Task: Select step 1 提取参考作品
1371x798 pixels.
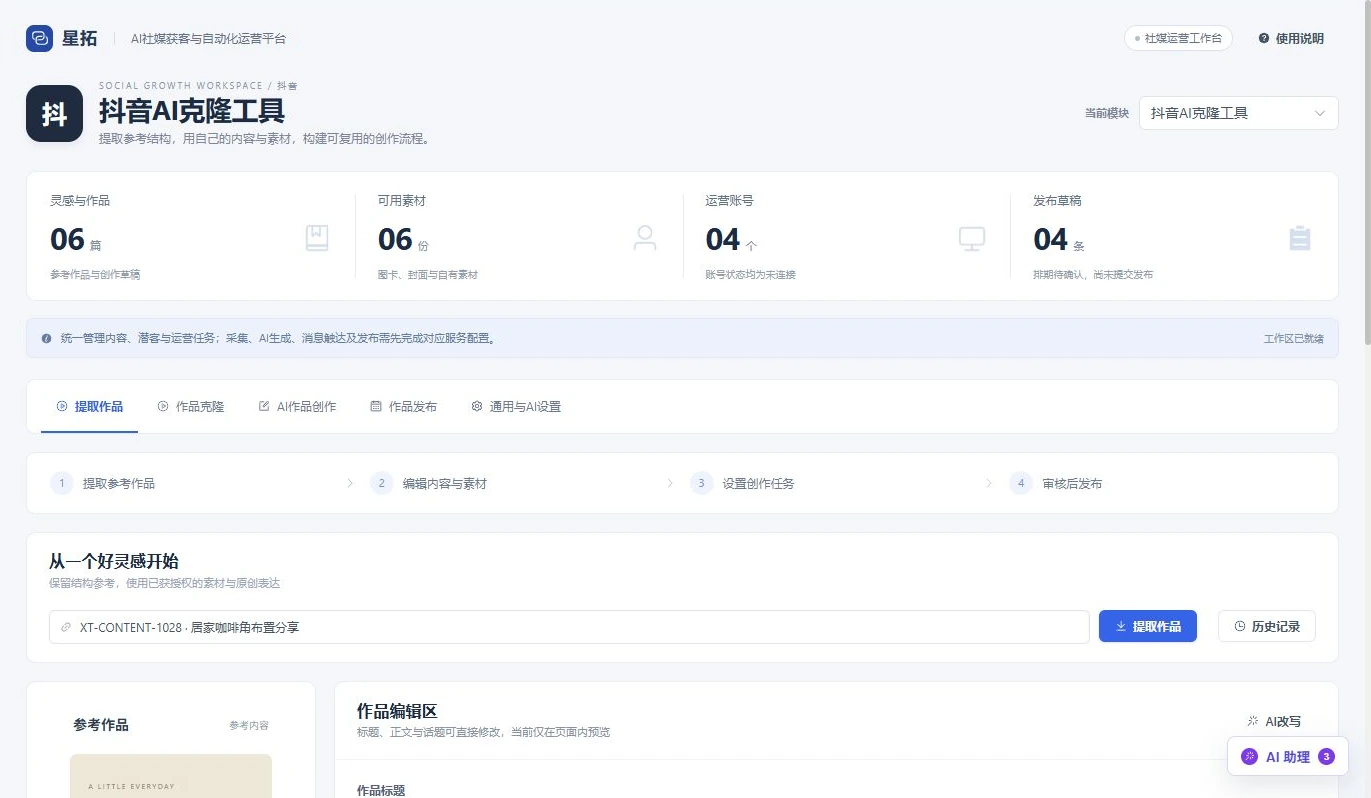Action: 103,483
